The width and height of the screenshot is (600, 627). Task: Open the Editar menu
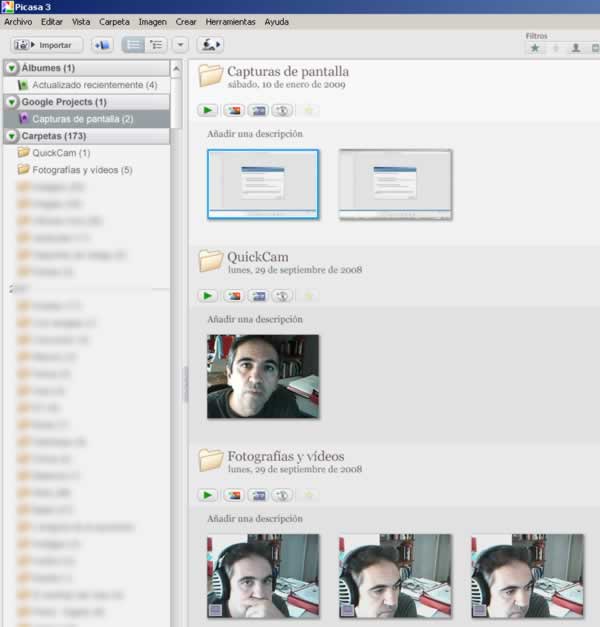tap(52, 22)
